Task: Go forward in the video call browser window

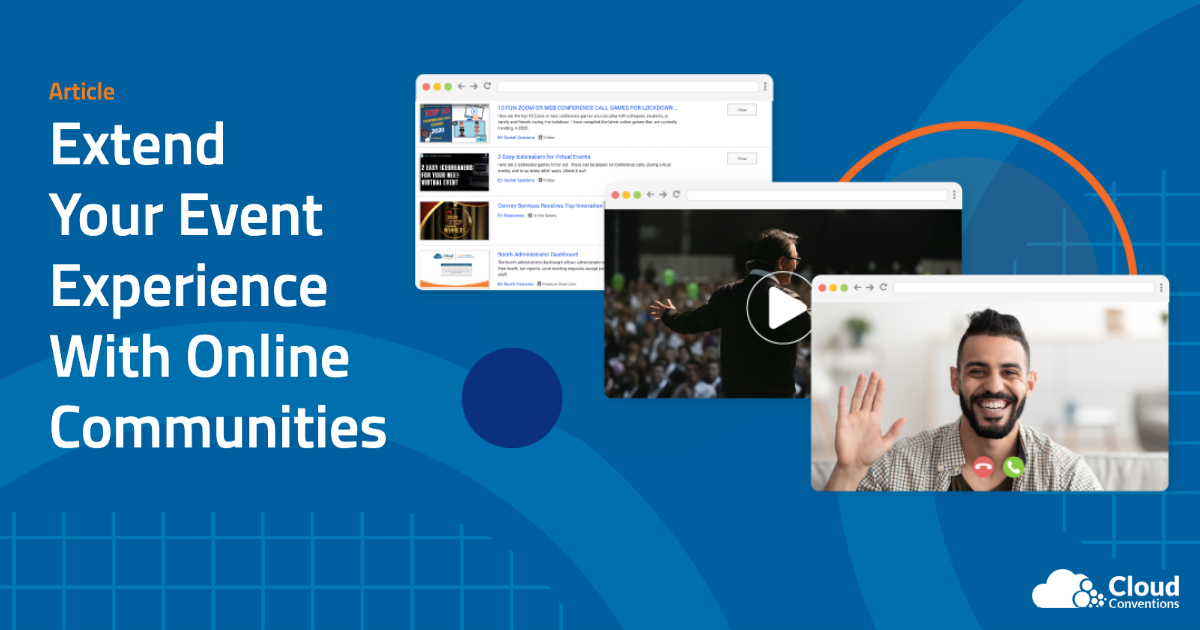Action: pos(871,287)
